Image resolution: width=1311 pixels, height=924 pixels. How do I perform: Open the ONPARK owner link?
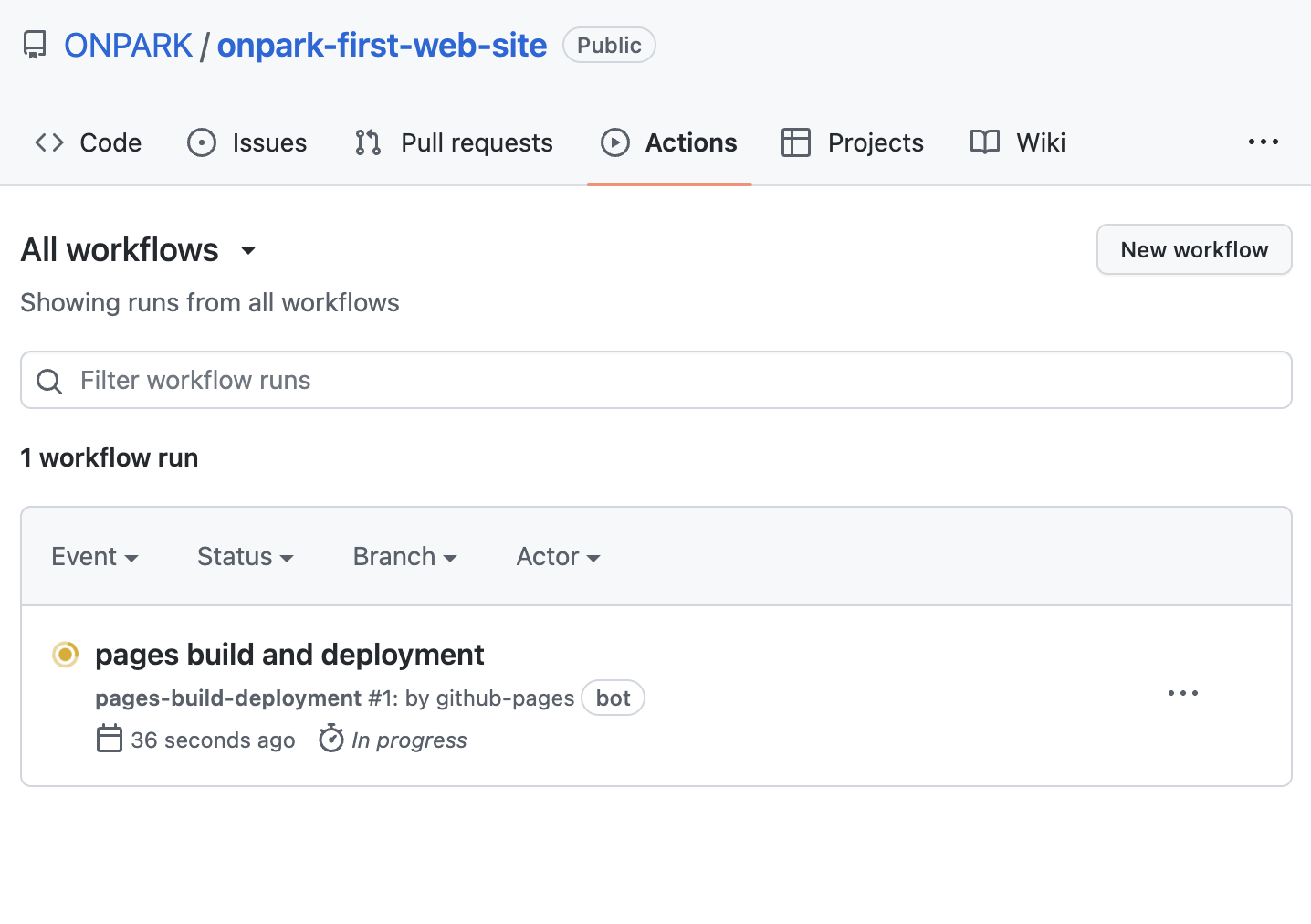tap(128, 46)
